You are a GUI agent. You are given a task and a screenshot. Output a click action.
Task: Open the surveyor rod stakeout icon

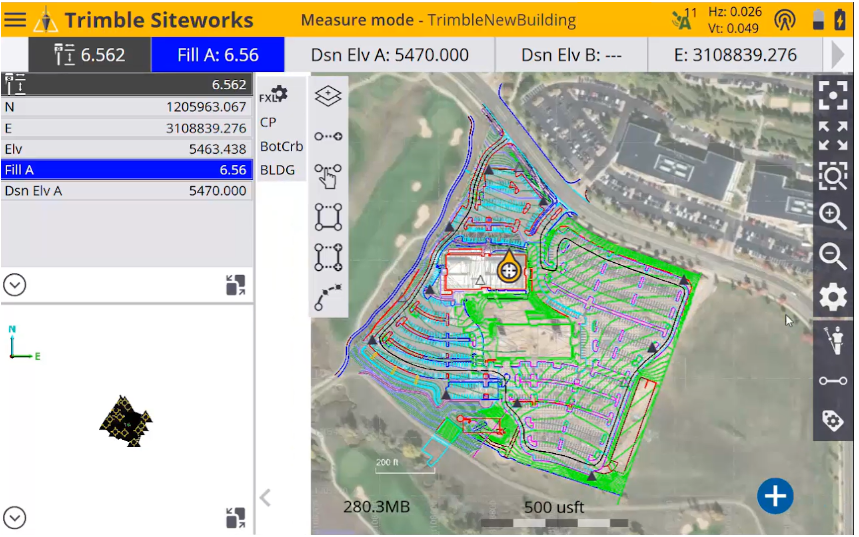[x=832, y=341]
